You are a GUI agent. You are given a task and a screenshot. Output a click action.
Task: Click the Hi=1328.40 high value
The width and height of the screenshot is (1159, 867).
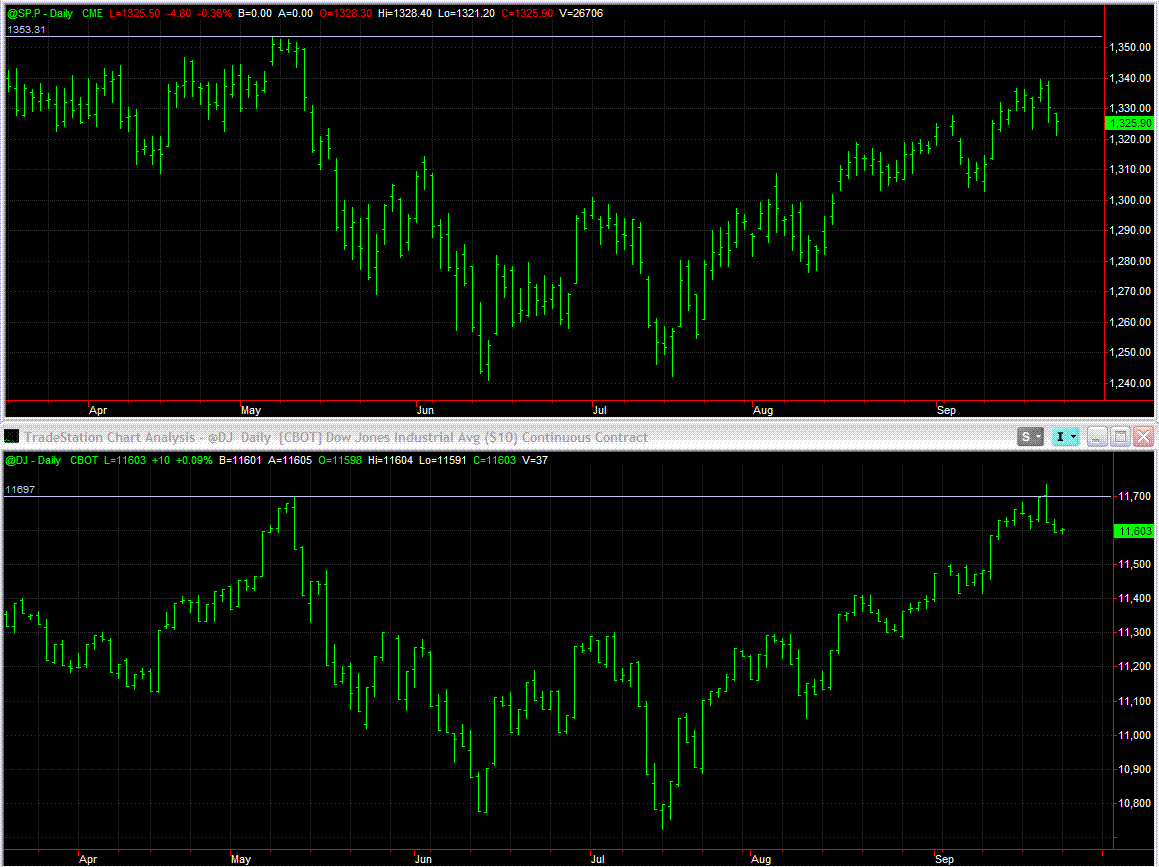[x=404, y=13]
